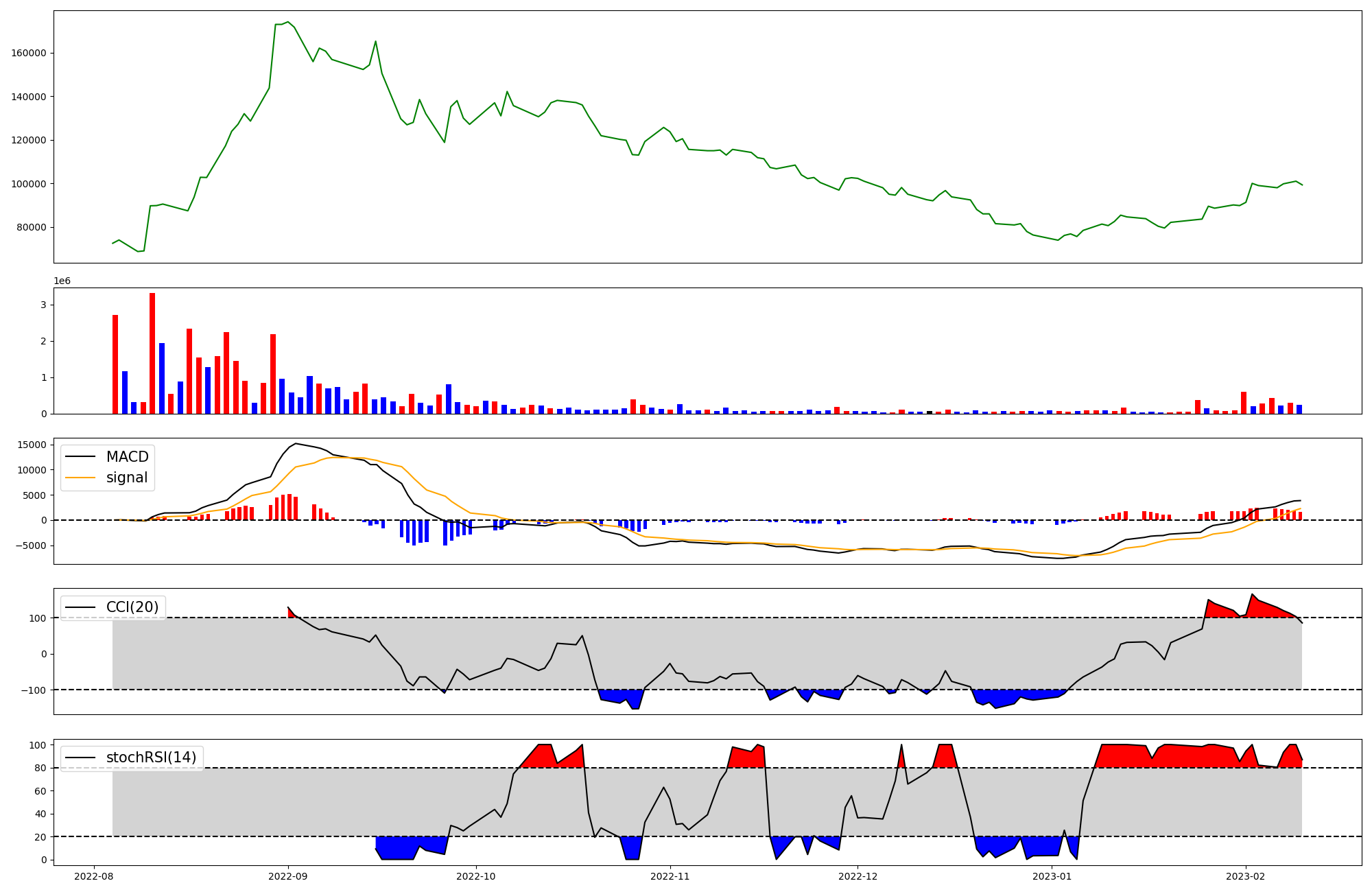Image resolution: width=1372 pixels, height=892 pixels.
Task: Click the tallest red volume bar
Action: [152, 353]
